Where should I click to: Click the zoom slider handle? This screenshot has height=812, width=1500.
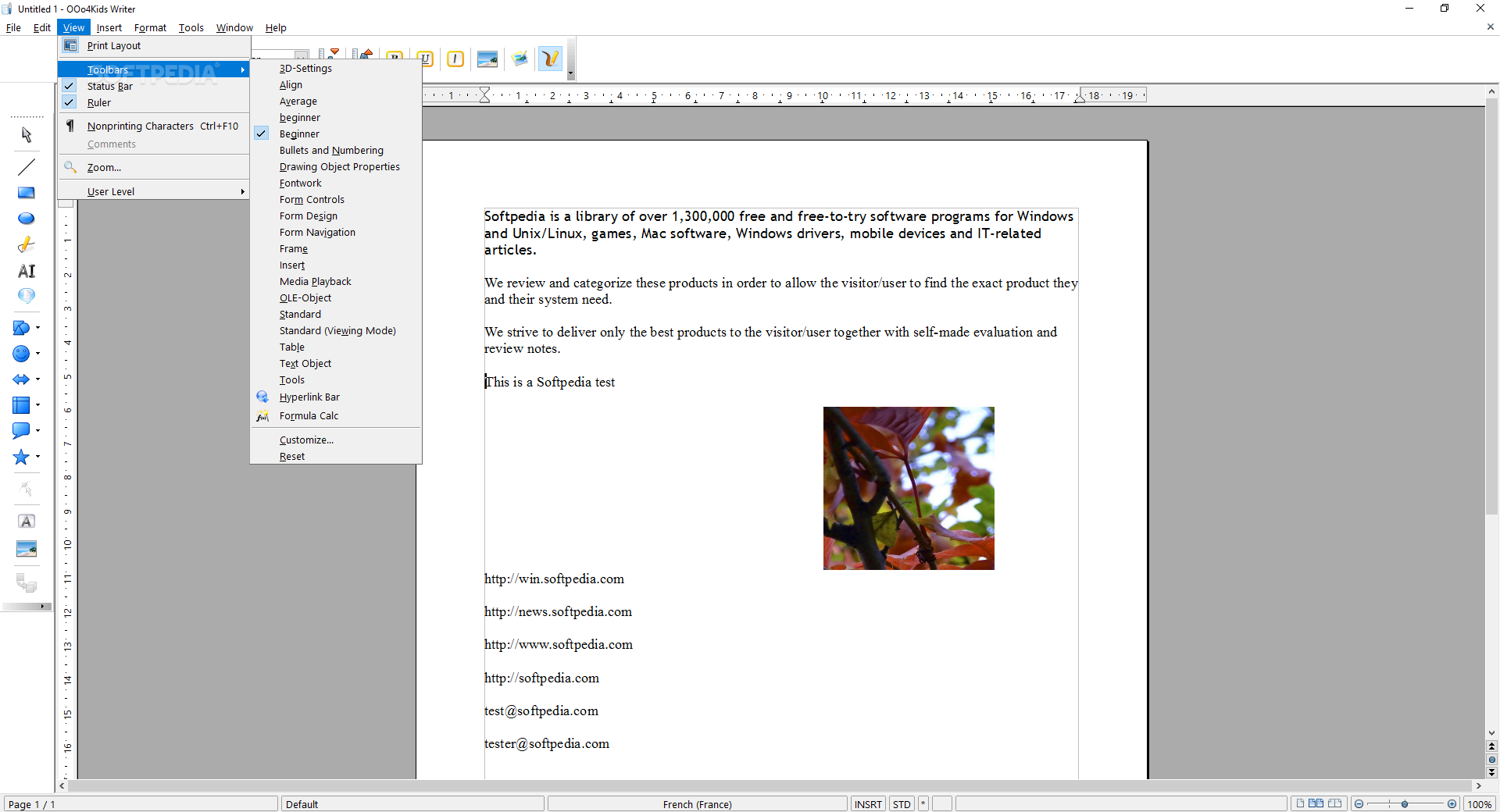coord(1405,804)
